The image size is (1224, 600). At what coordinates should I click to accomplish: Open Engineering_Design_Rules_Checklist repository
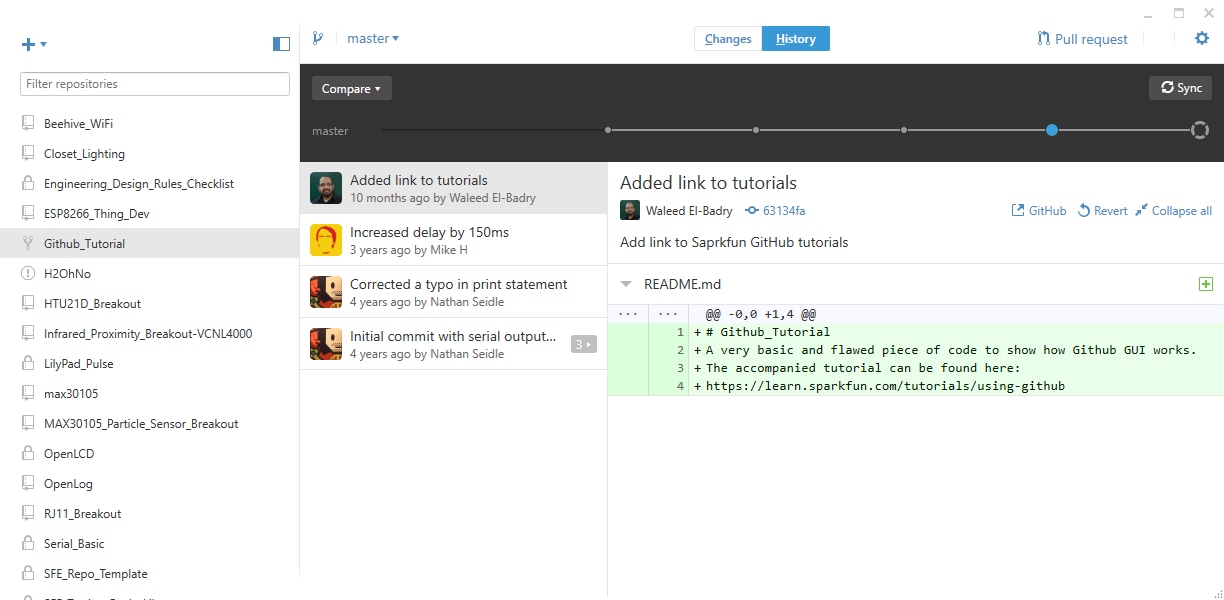tap(150, 184)
